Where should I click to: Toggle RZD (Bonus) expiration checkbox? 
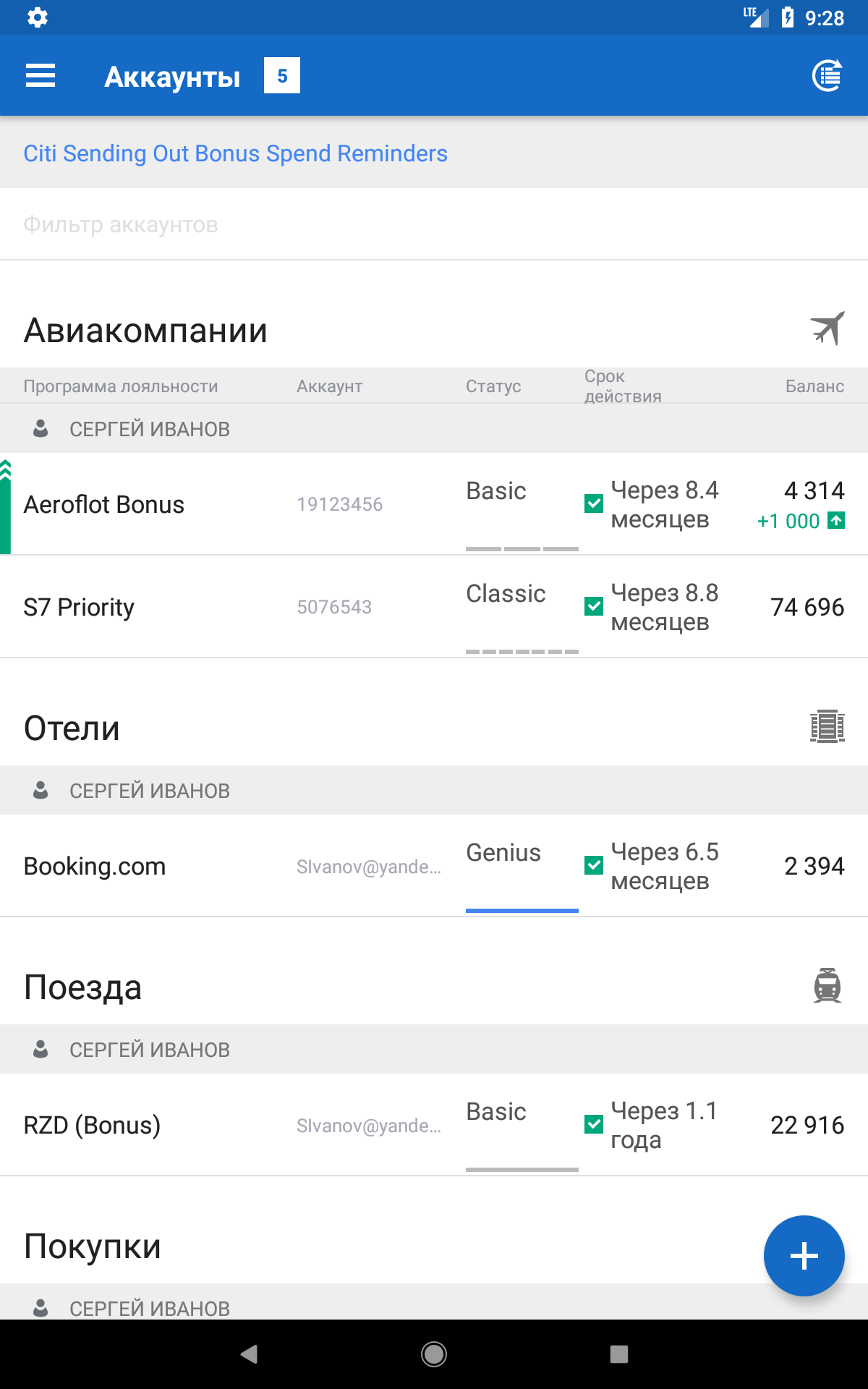[x=594, y=1124]
